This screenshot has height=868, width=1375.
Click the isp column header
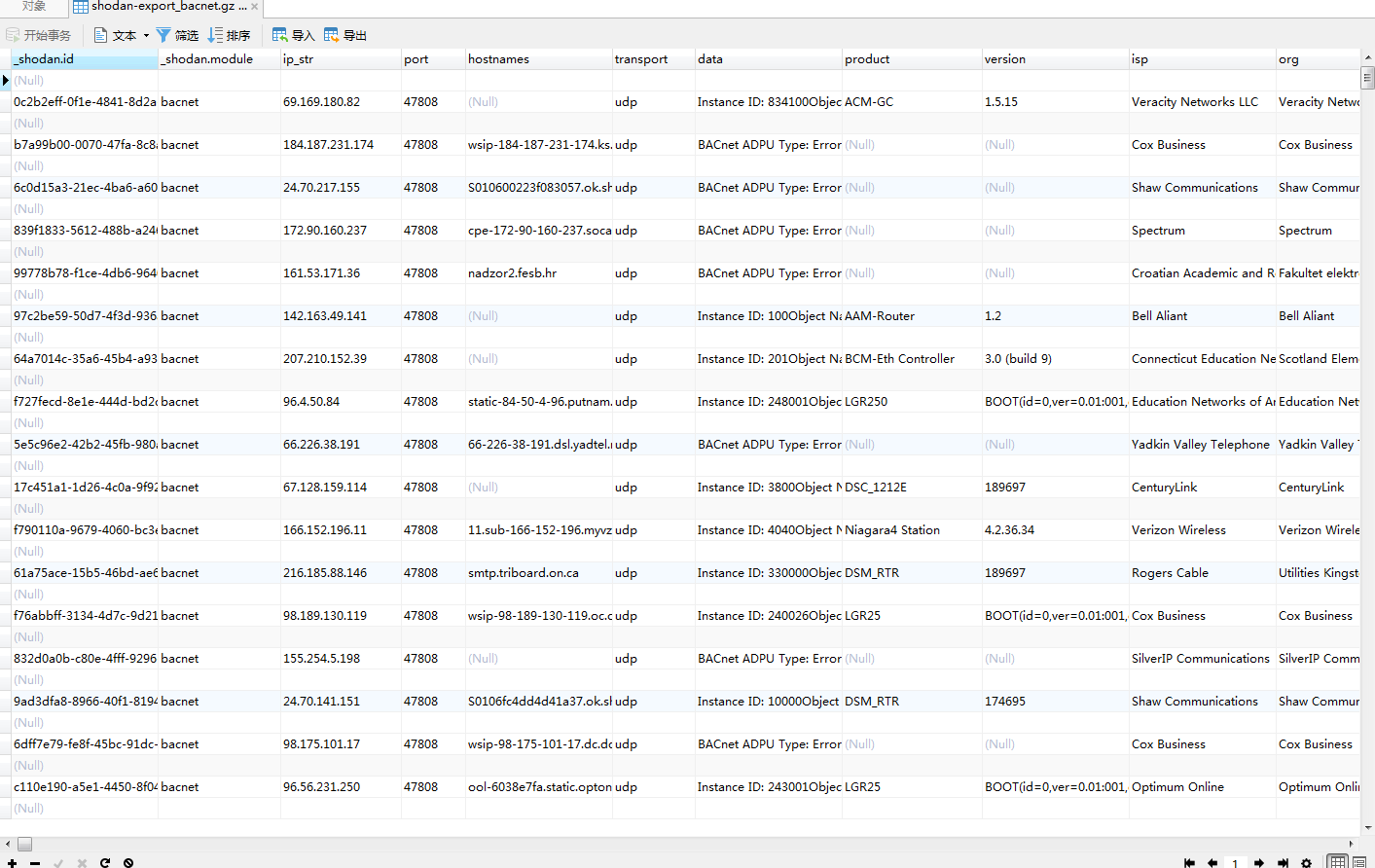(x=1203, y=59)
